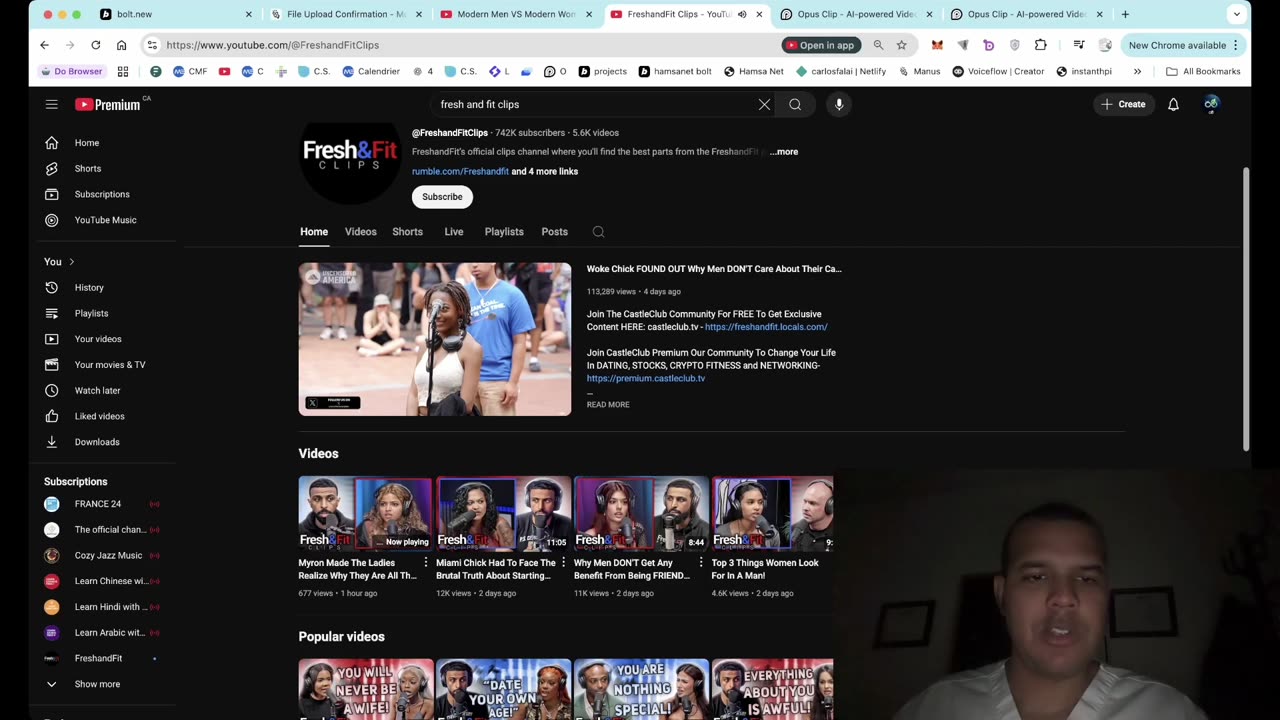
Task: Open All Bookmarks folder
Action: [x=1203, y=72]
